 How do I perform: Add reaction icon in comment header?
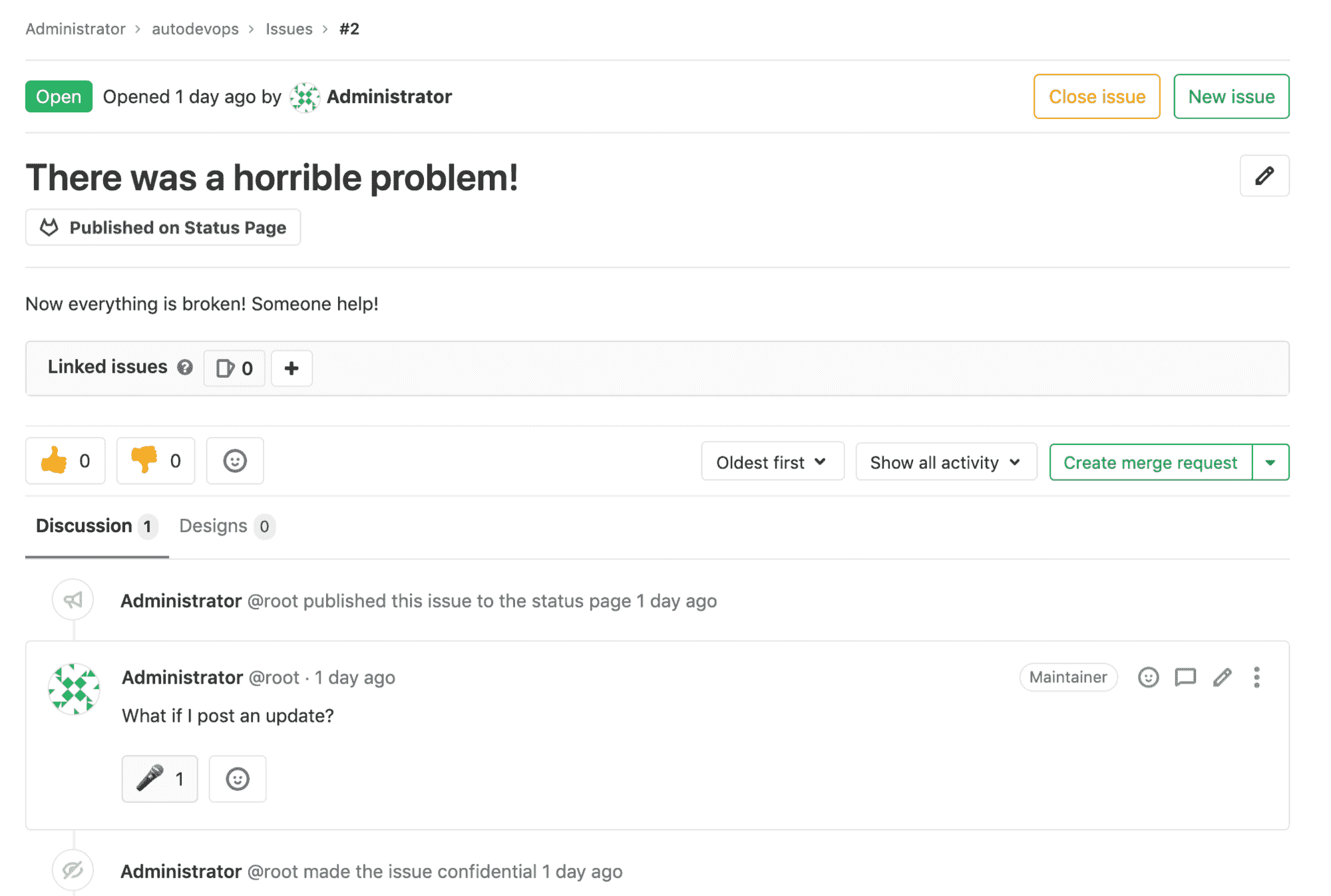point(1148,677)
